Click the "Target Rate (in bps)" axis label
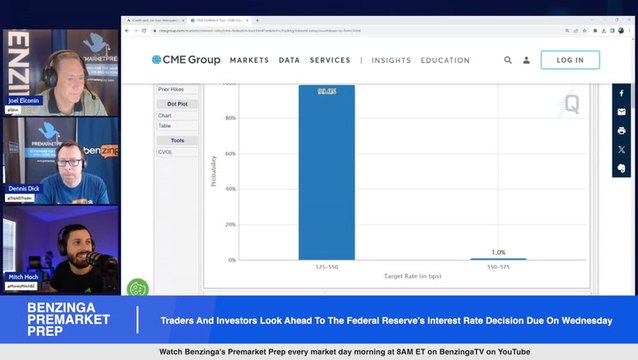The image size is (638, 360). 413,276
